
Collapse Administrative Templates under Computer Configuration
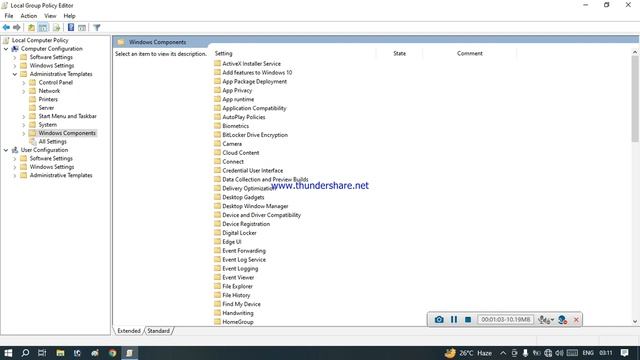click(x=15, y=74)
